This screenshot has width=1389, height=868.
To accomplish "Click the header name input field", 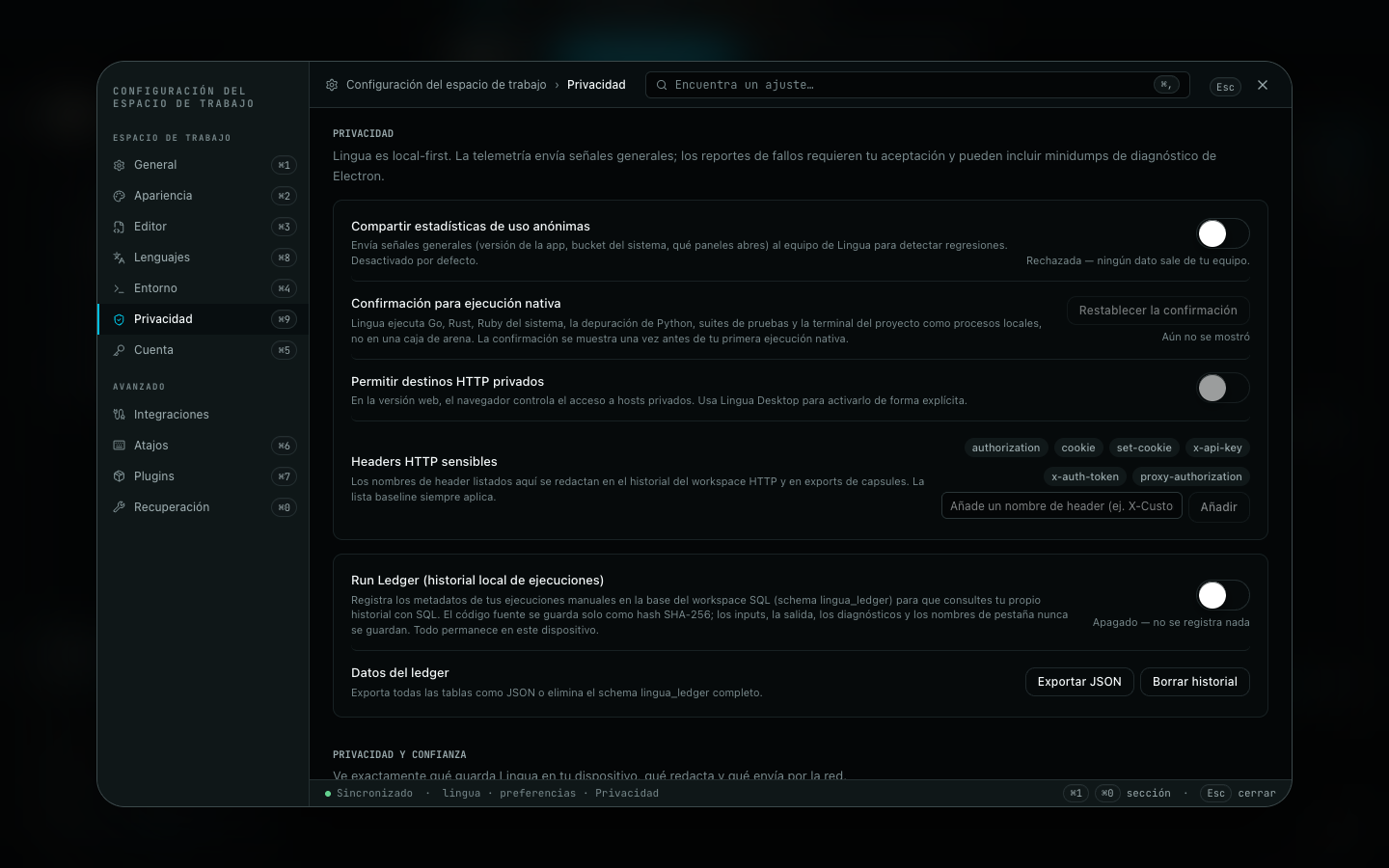I will [1062, 506].
